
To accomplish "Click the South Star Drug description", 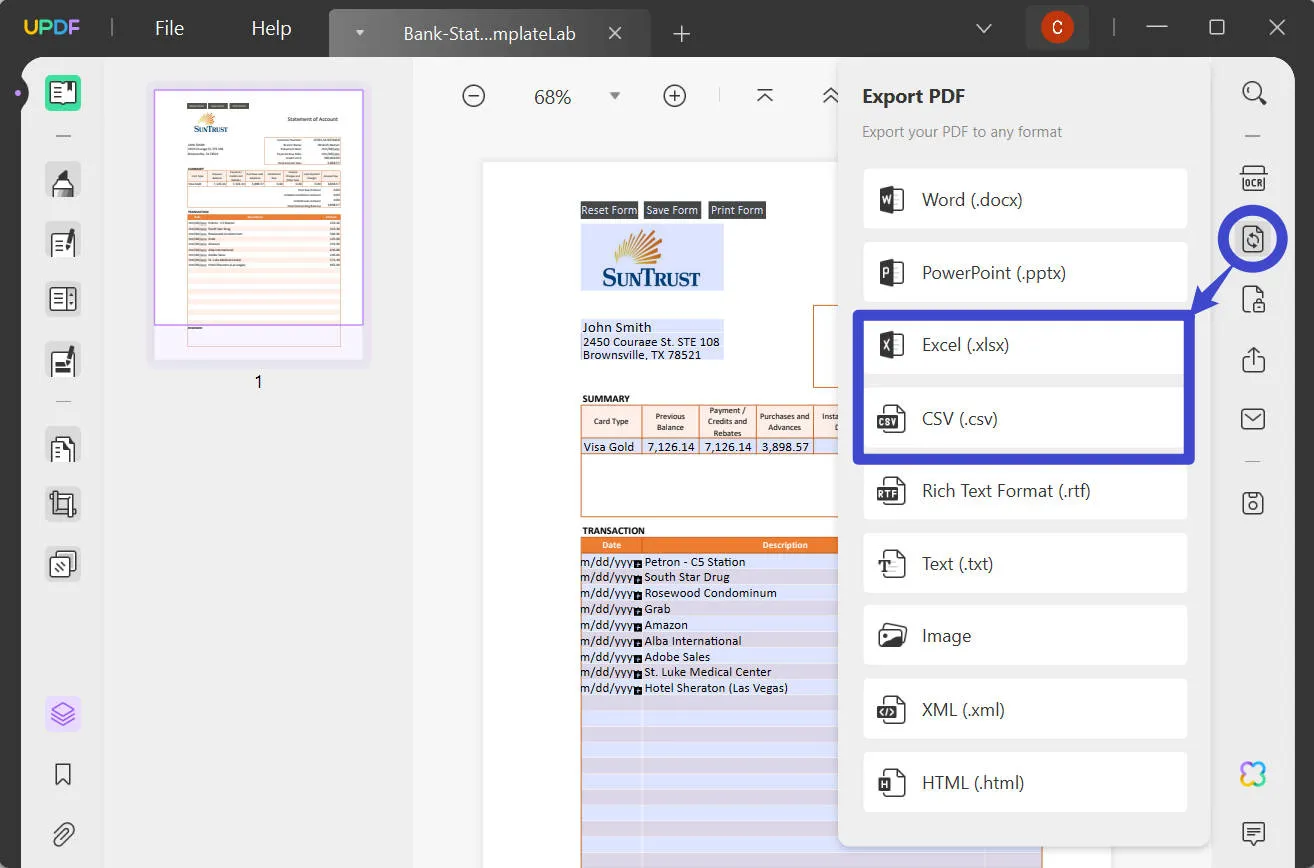I will tap(687, 577).
